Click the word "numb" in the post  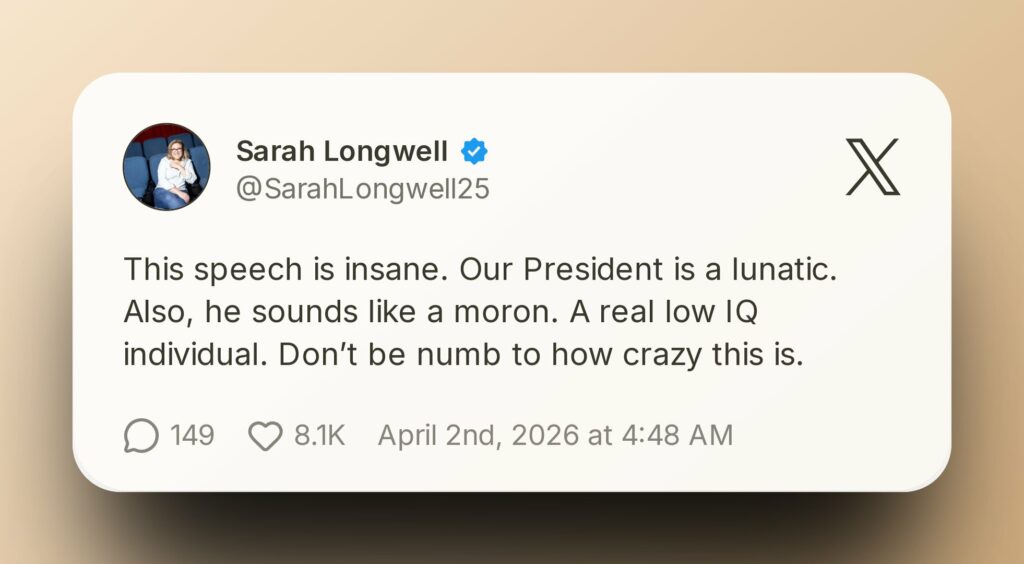pyautogui.click(x=503, y=356)
